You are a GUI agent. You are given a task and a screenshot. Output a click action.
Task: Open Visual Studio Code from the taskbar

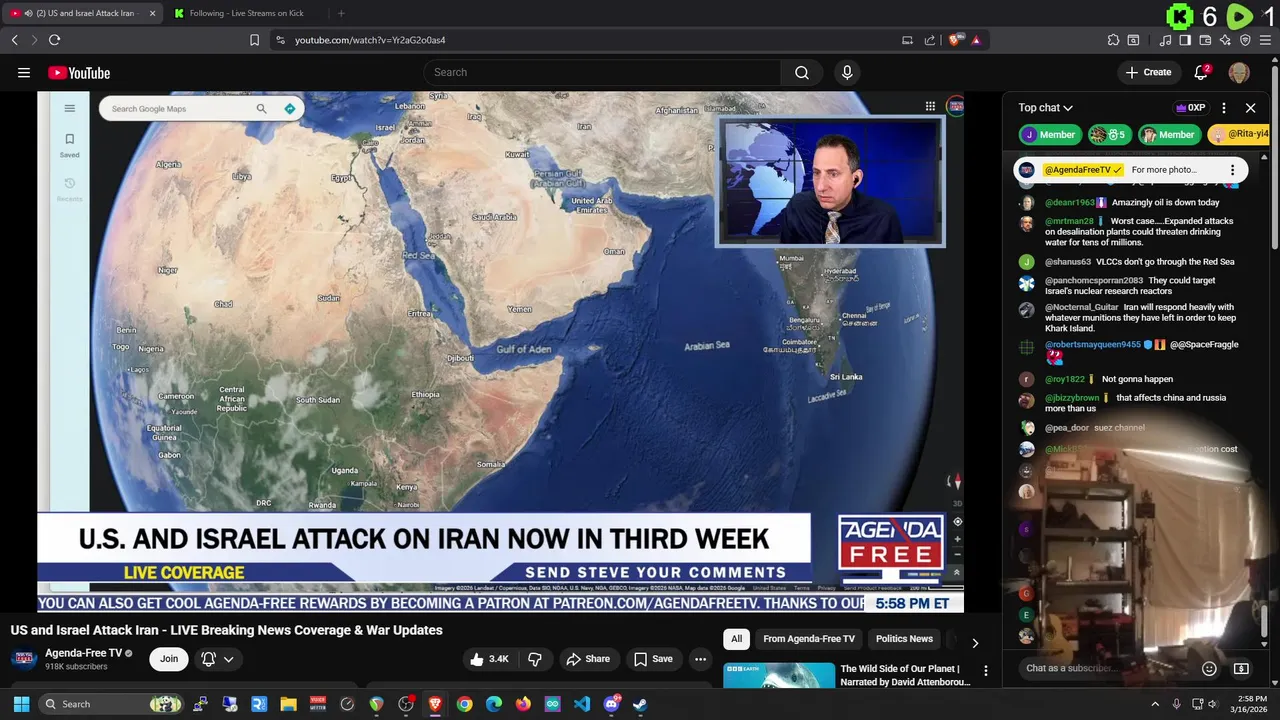[x=582, y=704]
